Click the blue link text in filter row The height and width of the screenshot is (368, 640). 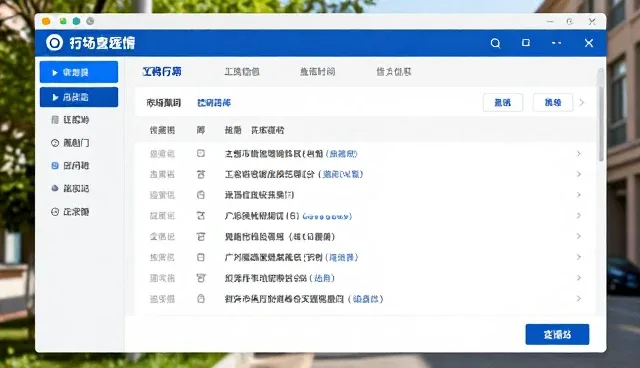[214, 103]
